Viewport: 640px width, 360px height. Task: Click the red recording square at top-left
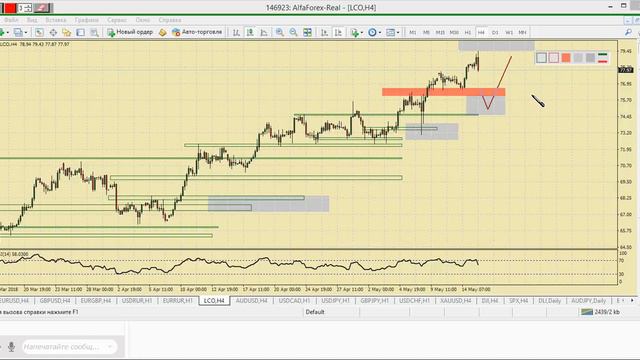(x=10, y=8)
